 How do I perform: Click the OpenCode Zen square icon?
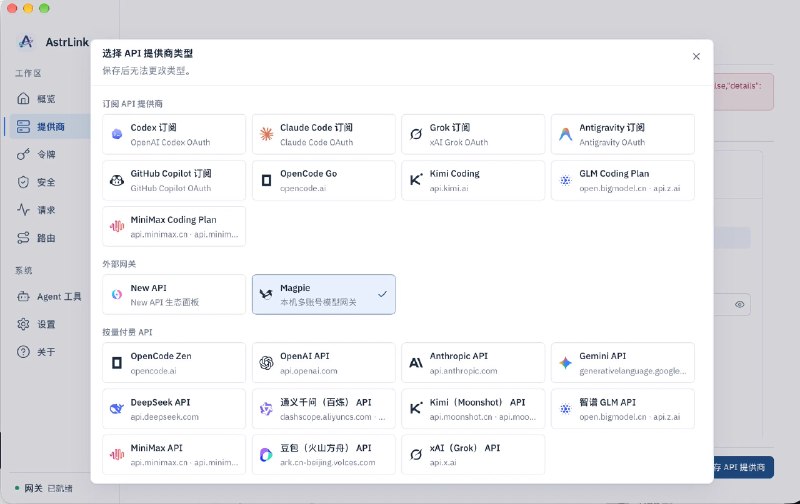(117, 363)
